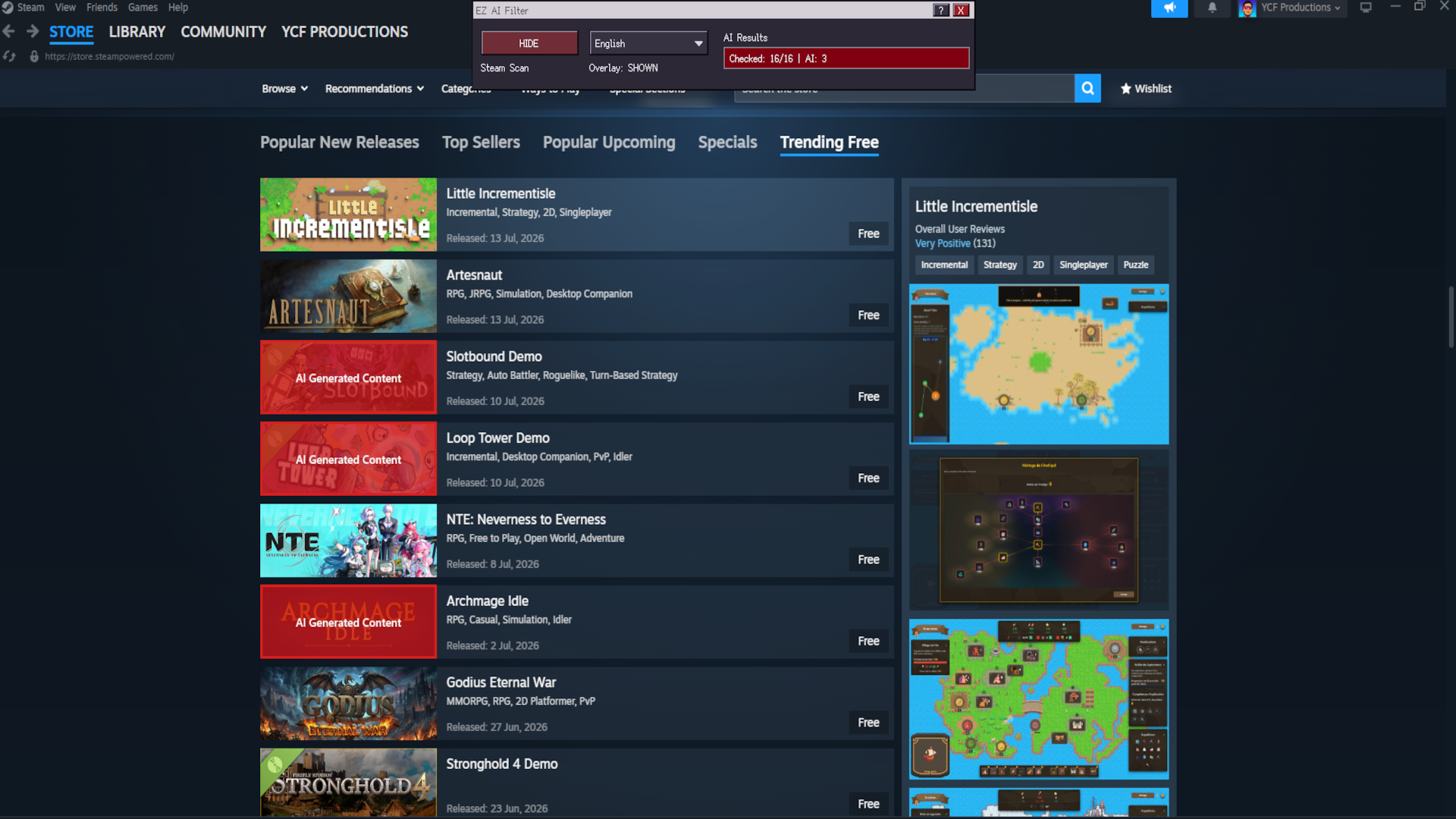
Task: Open the View menu
Action: click(x=65, y=8)
